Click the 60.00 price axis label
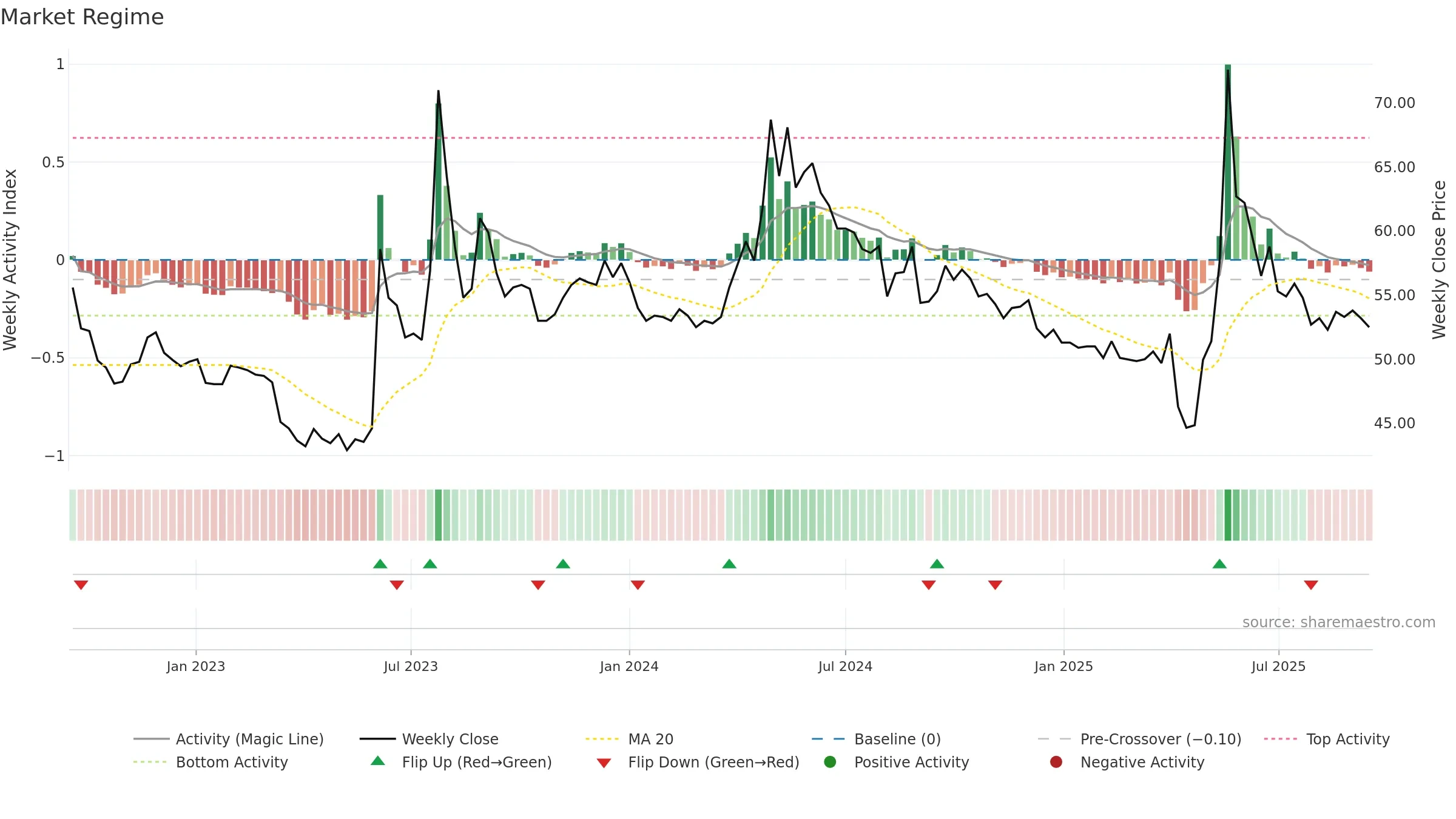The width and height of the screenshot is (1456, 819). coord(1395,231)
